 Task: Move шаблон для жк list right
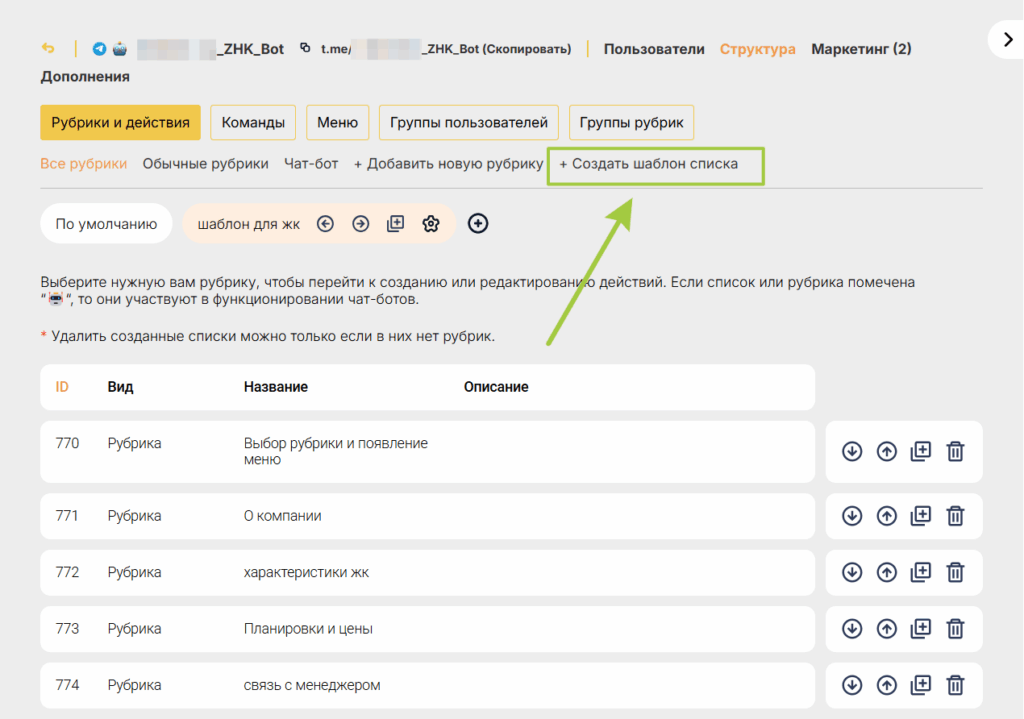[360, 224]
